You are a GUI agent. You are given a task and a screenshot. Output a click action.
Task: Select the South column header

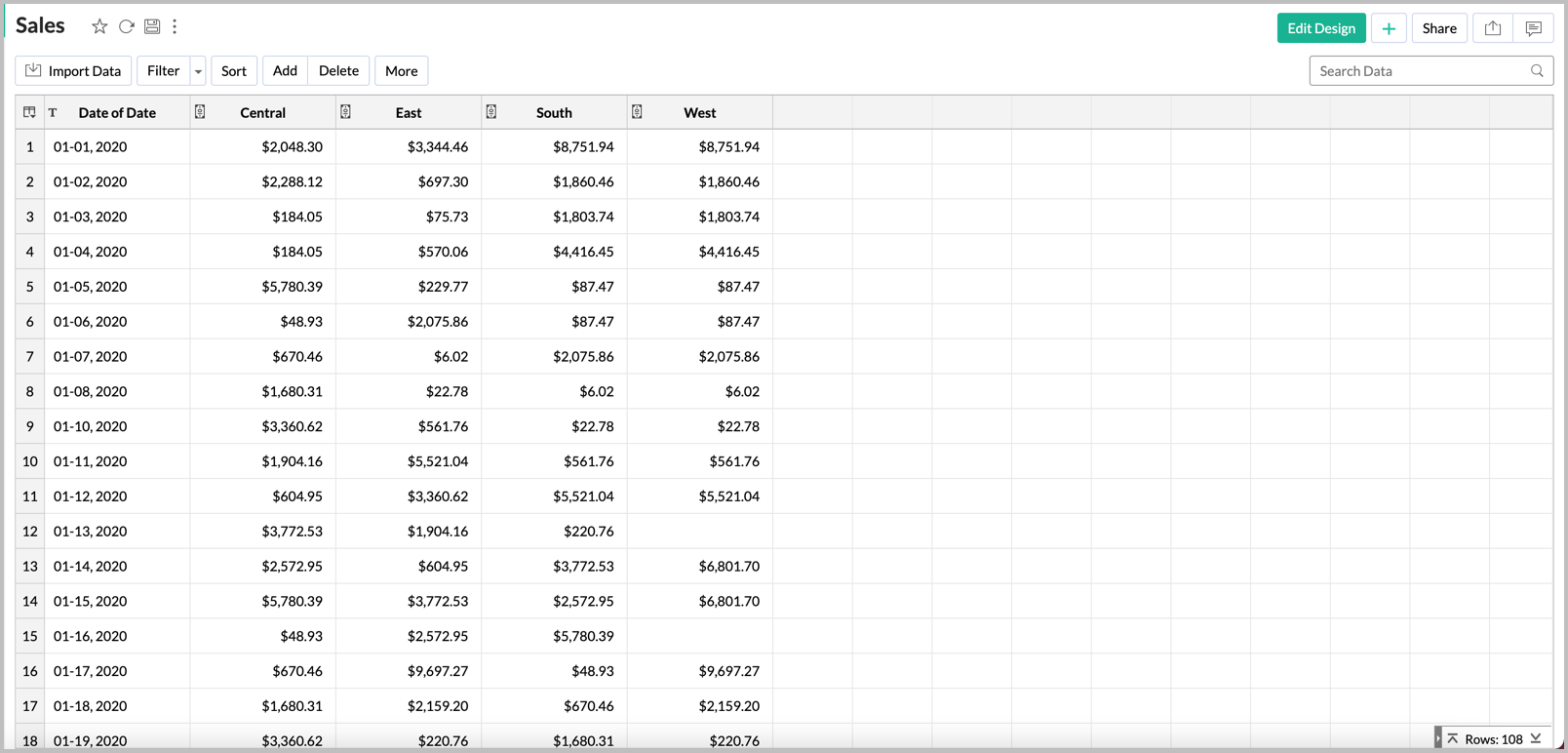click(x=554, y=112)
